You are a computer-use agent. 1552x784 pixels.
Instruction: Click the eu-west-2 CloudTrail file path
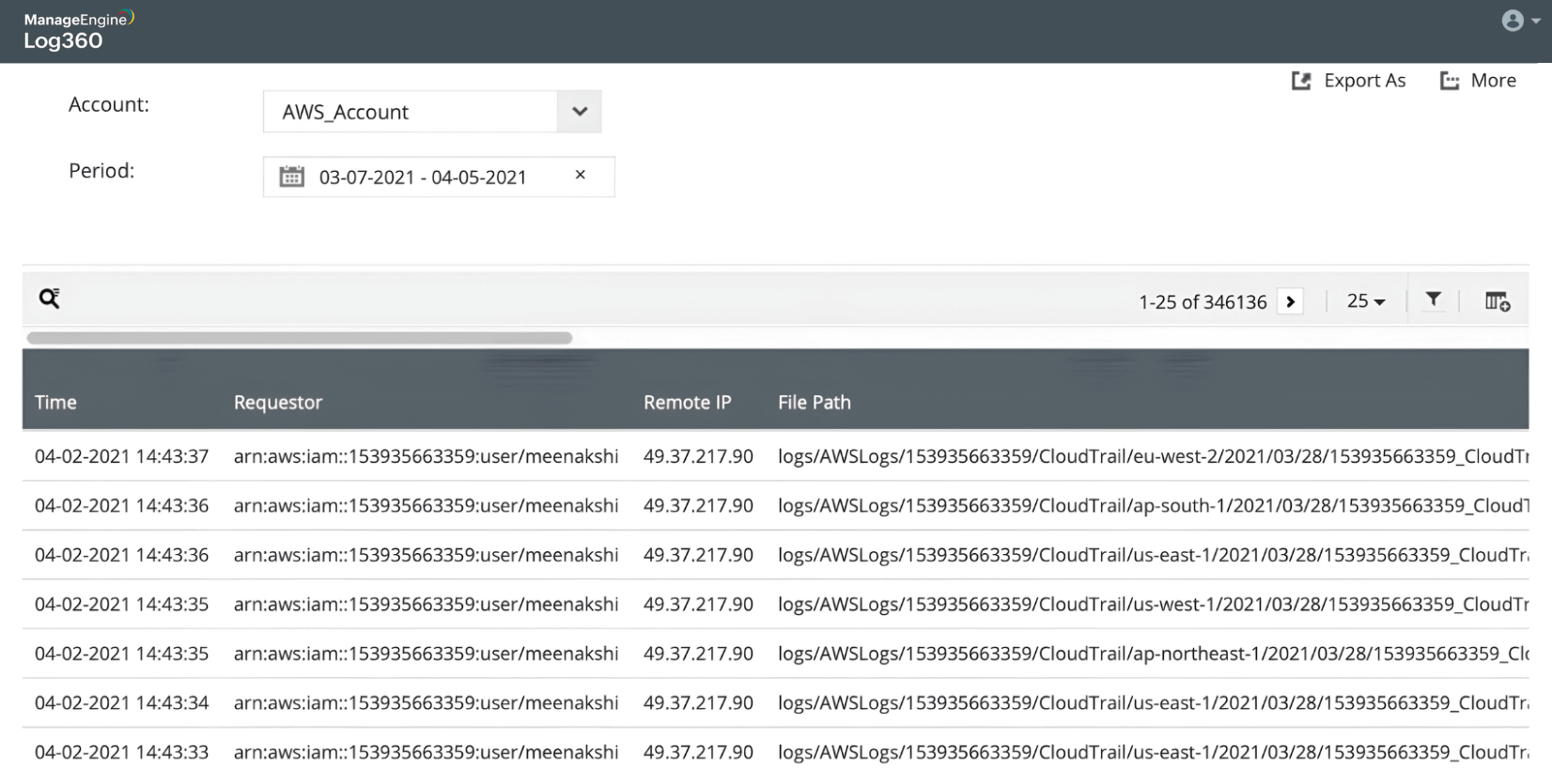[x=1153, y=456]
